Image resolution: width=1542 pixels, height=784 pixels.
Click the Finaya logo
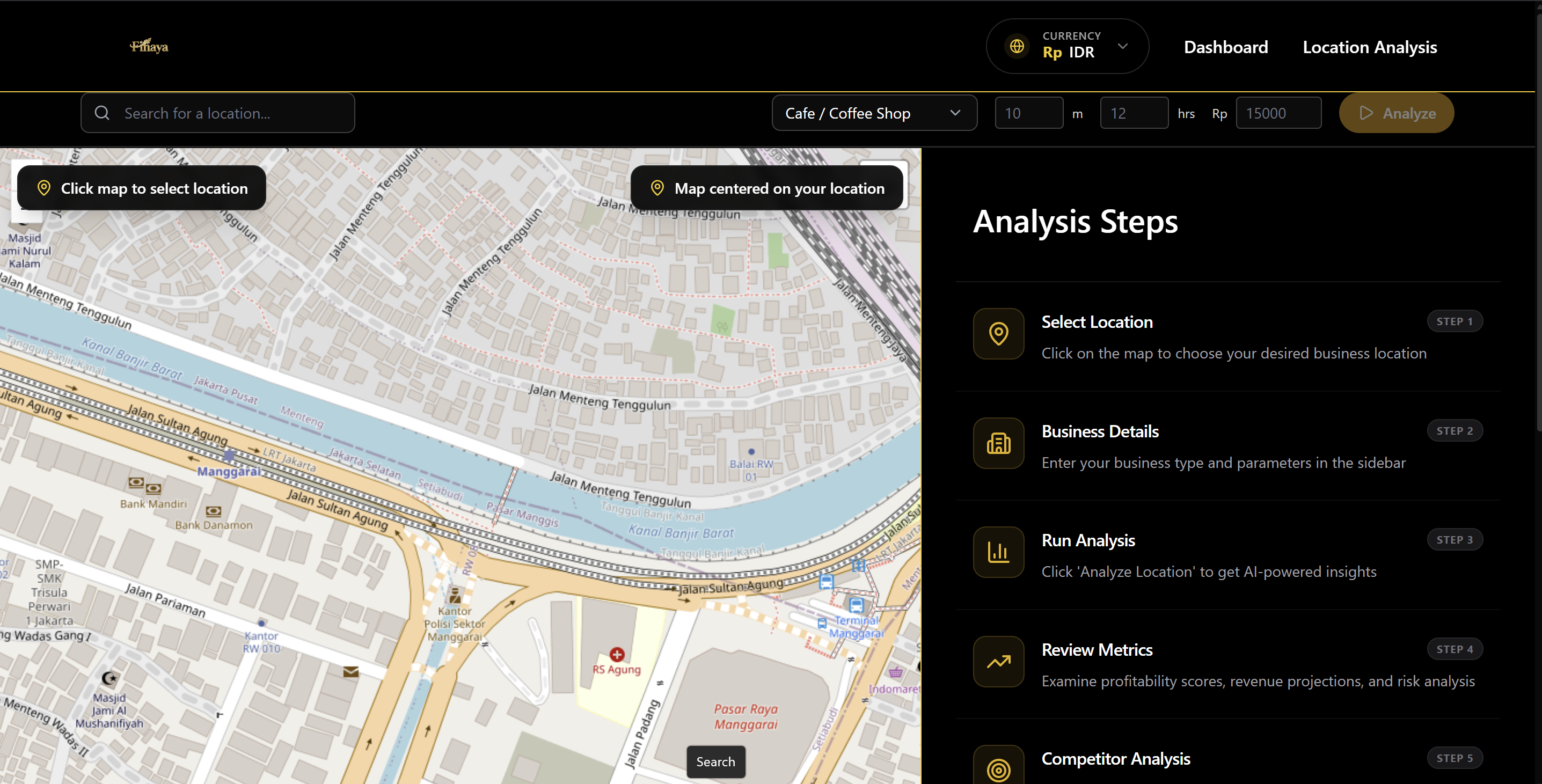pyautogui.click(x=149, y=46)
